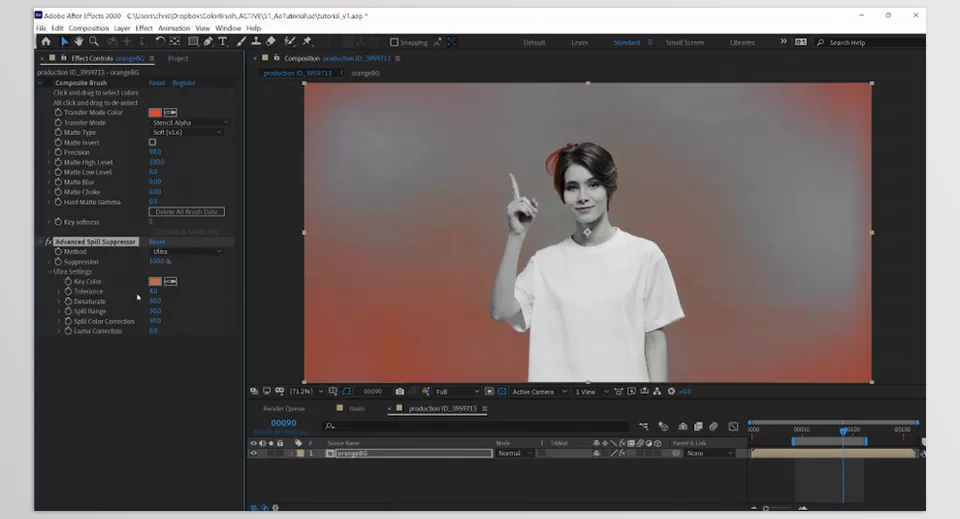960x519 pixels.
Task: Open the Active Camera dropdown
Action: pyautogui.click(x=539, y=392)
